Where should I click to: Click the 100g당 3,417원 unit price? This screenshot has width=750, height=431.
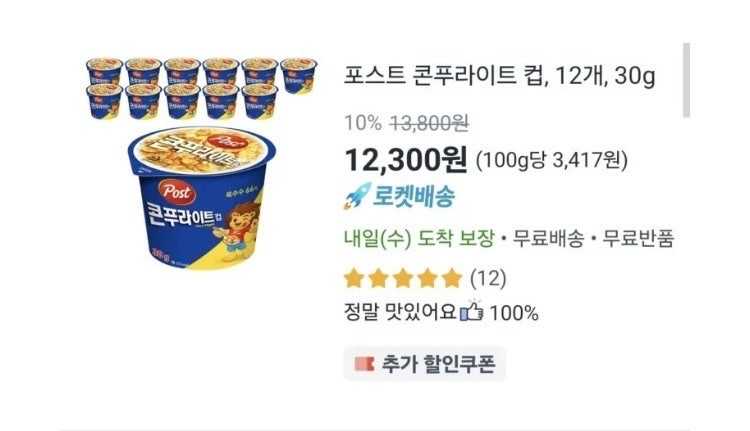tap(551, 161)
